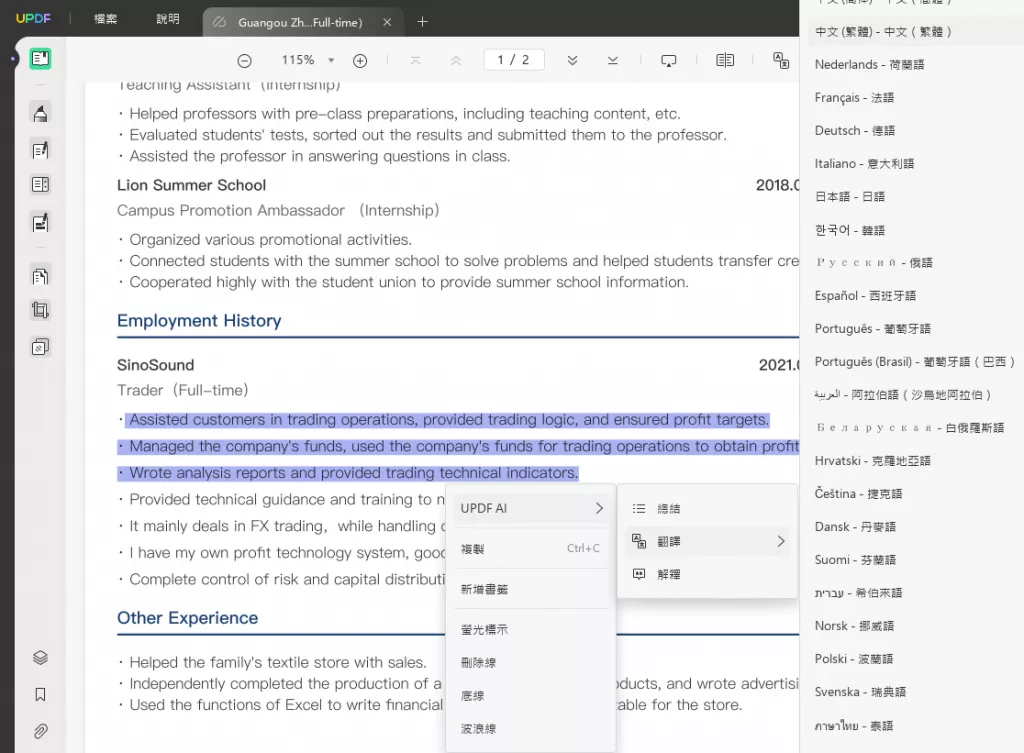
Task: Open the Attachments paperclip icon
Action: click(x=40, y=731)
